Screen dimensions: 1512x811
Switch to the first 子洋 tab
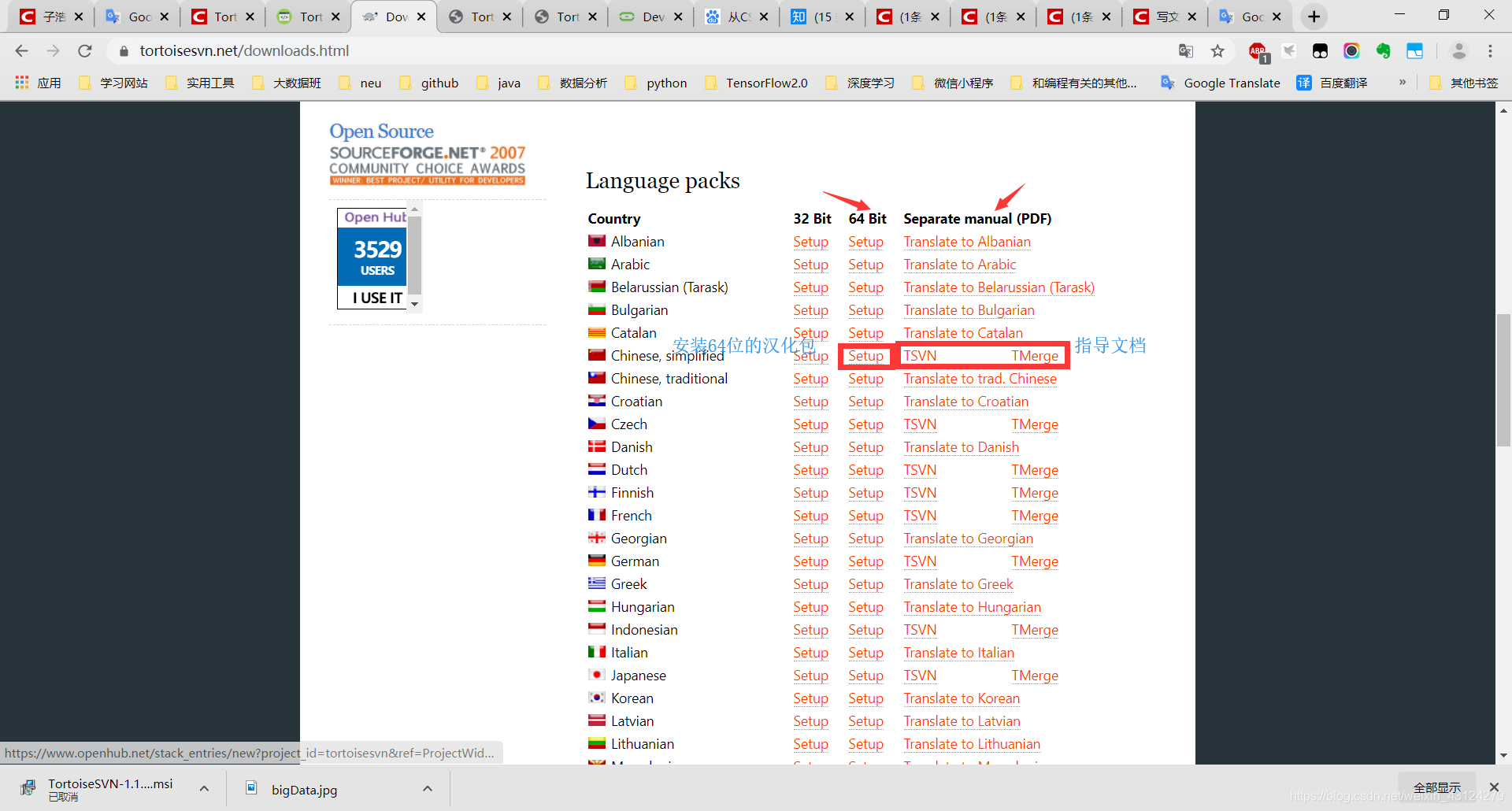[51, 17]
